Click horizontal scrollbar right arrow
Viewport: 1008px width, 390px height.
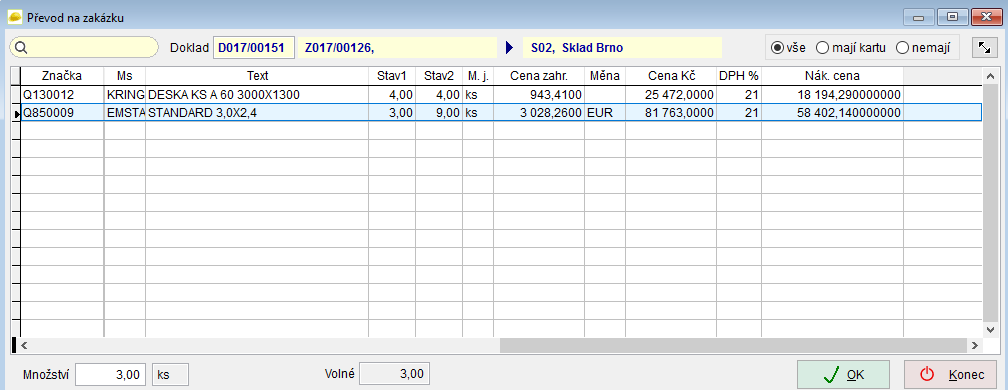coord(975,346)
